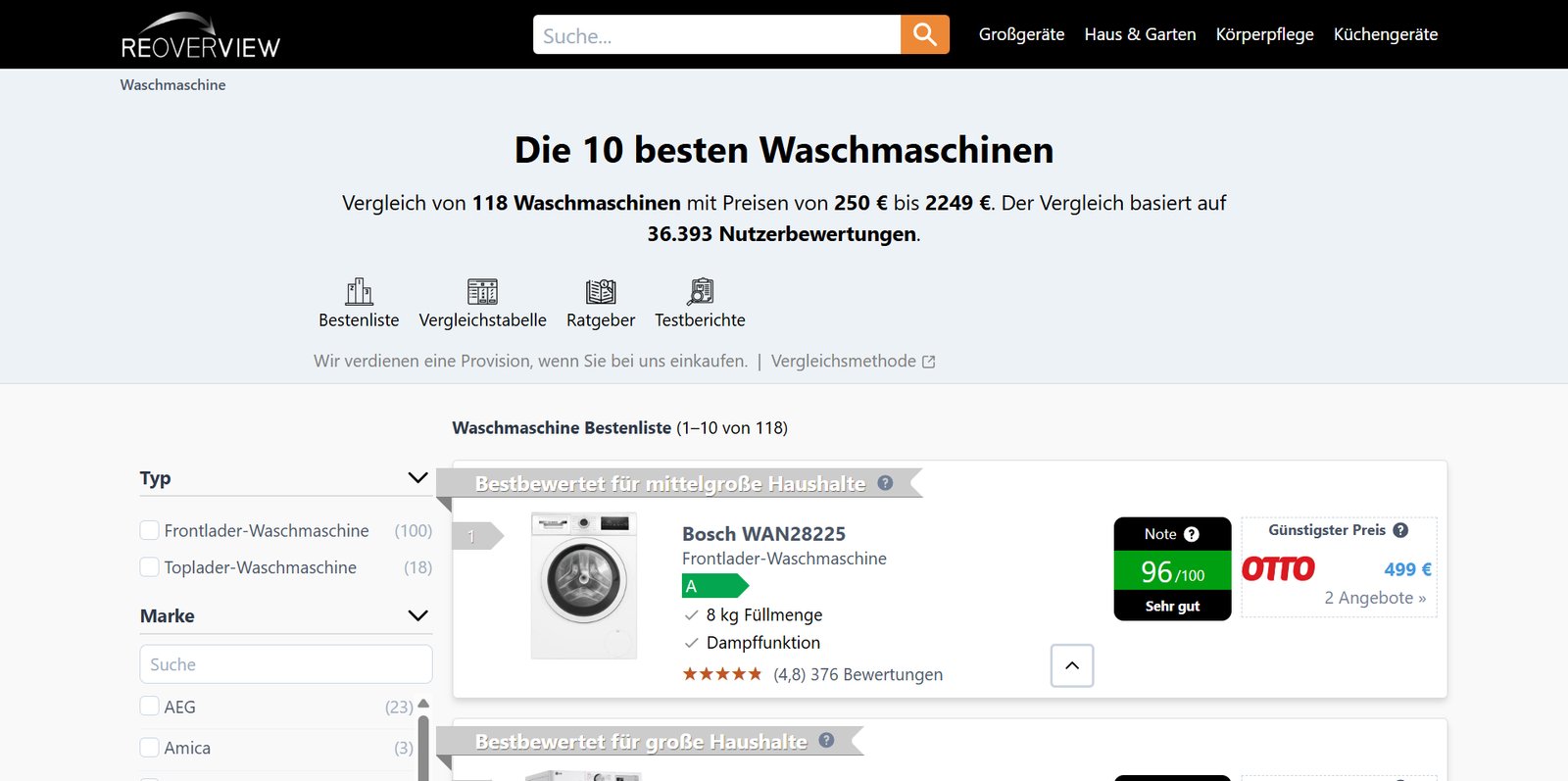Click the REOVERVIEW logo
This screenshot has height=781, width=1568.
pyautogui.click(x=200, y=36)
